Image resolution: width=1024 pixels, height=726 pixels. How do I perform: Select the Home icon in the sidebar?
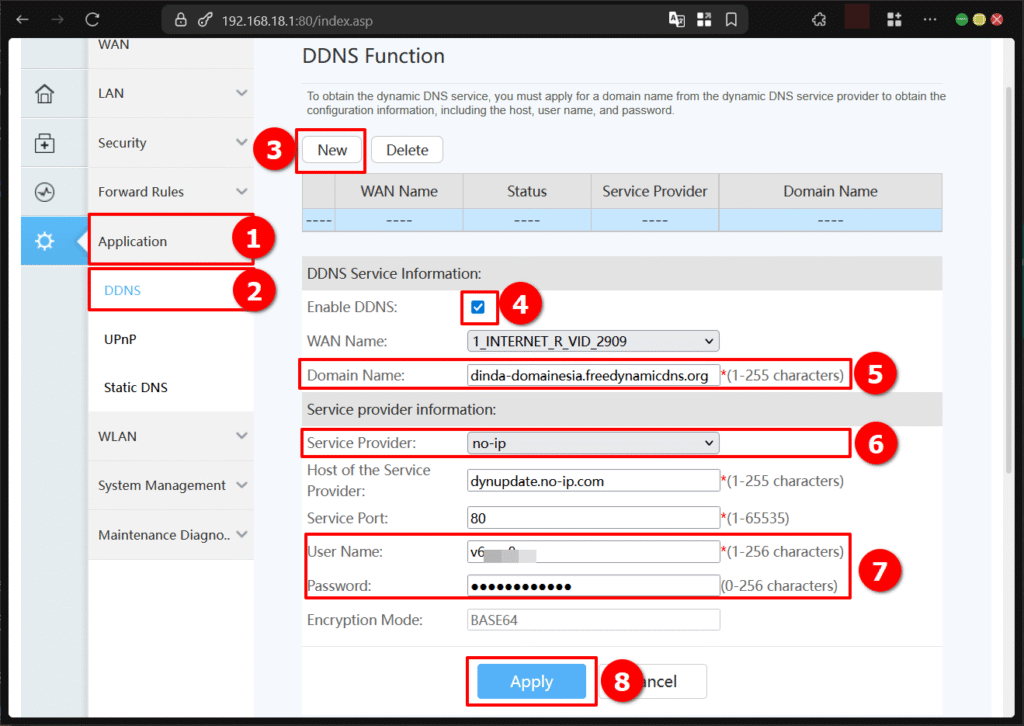click(x=44, y=93)
